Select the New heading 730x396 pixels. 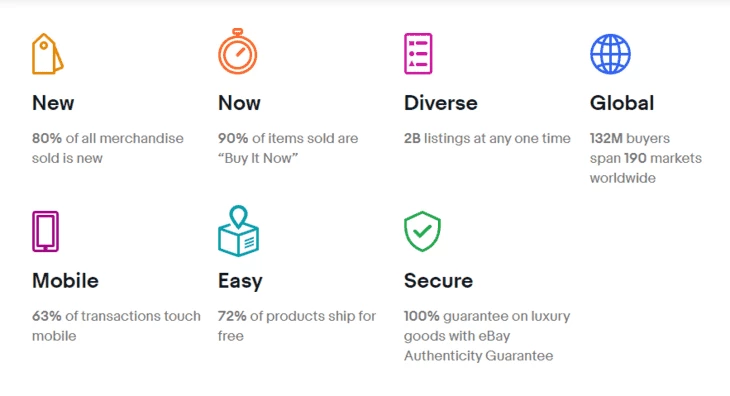click(53, 103)
